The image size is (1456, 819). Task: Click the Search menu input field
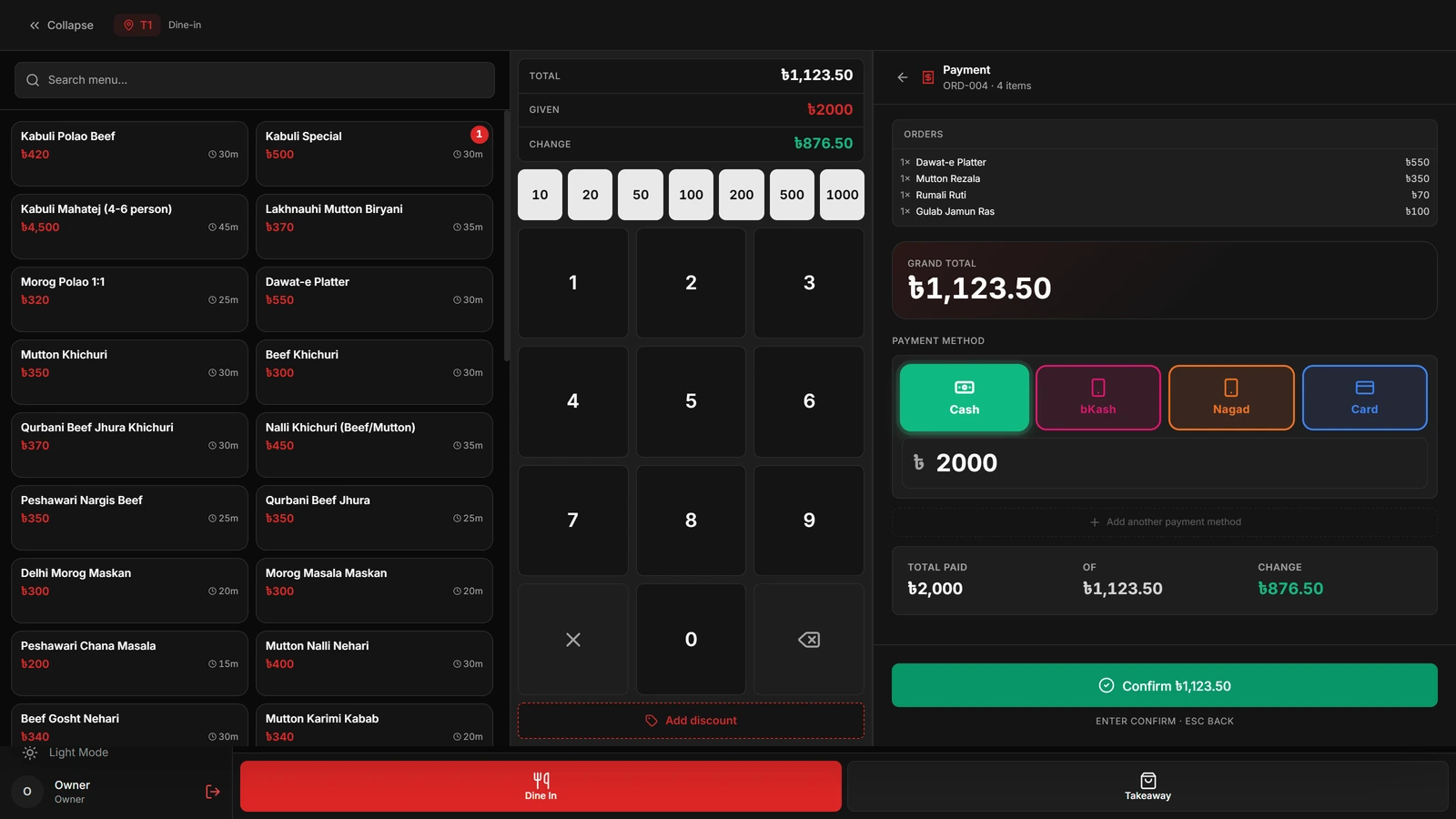click(x=255, y=80)
